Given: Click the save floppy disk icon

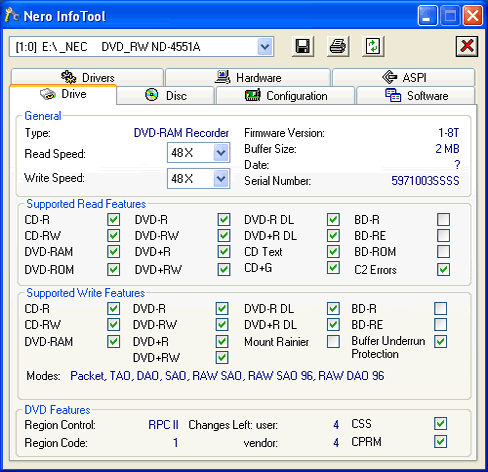Looking at the screenshot, I should point(303,46).
